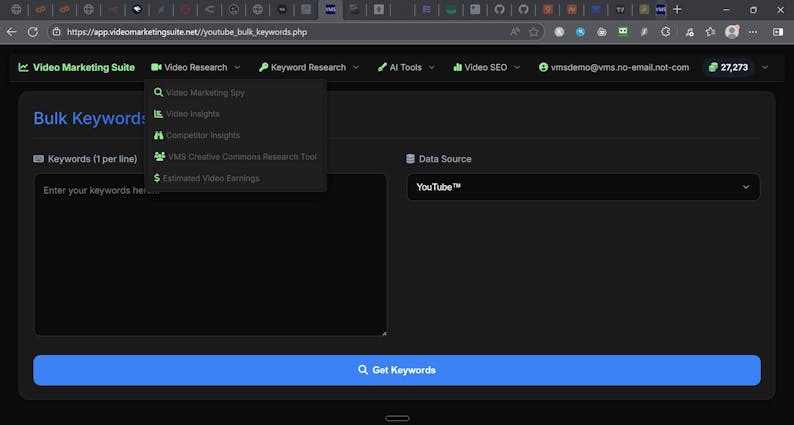This screenshot has width=794, height=425.
Task: Click inside the Keywords text area
Action: (210, 255)
